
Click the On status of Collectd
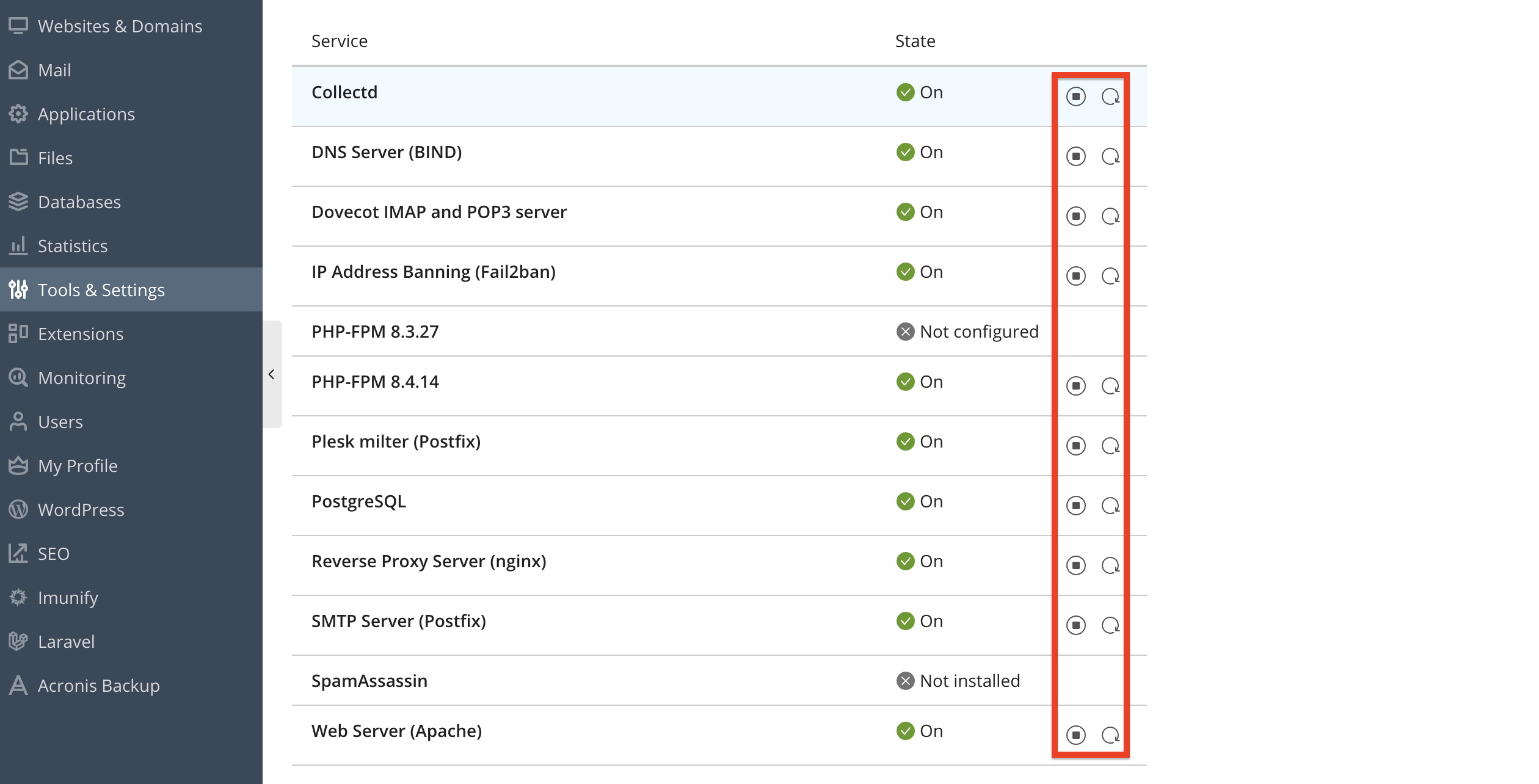pos(920,92)
